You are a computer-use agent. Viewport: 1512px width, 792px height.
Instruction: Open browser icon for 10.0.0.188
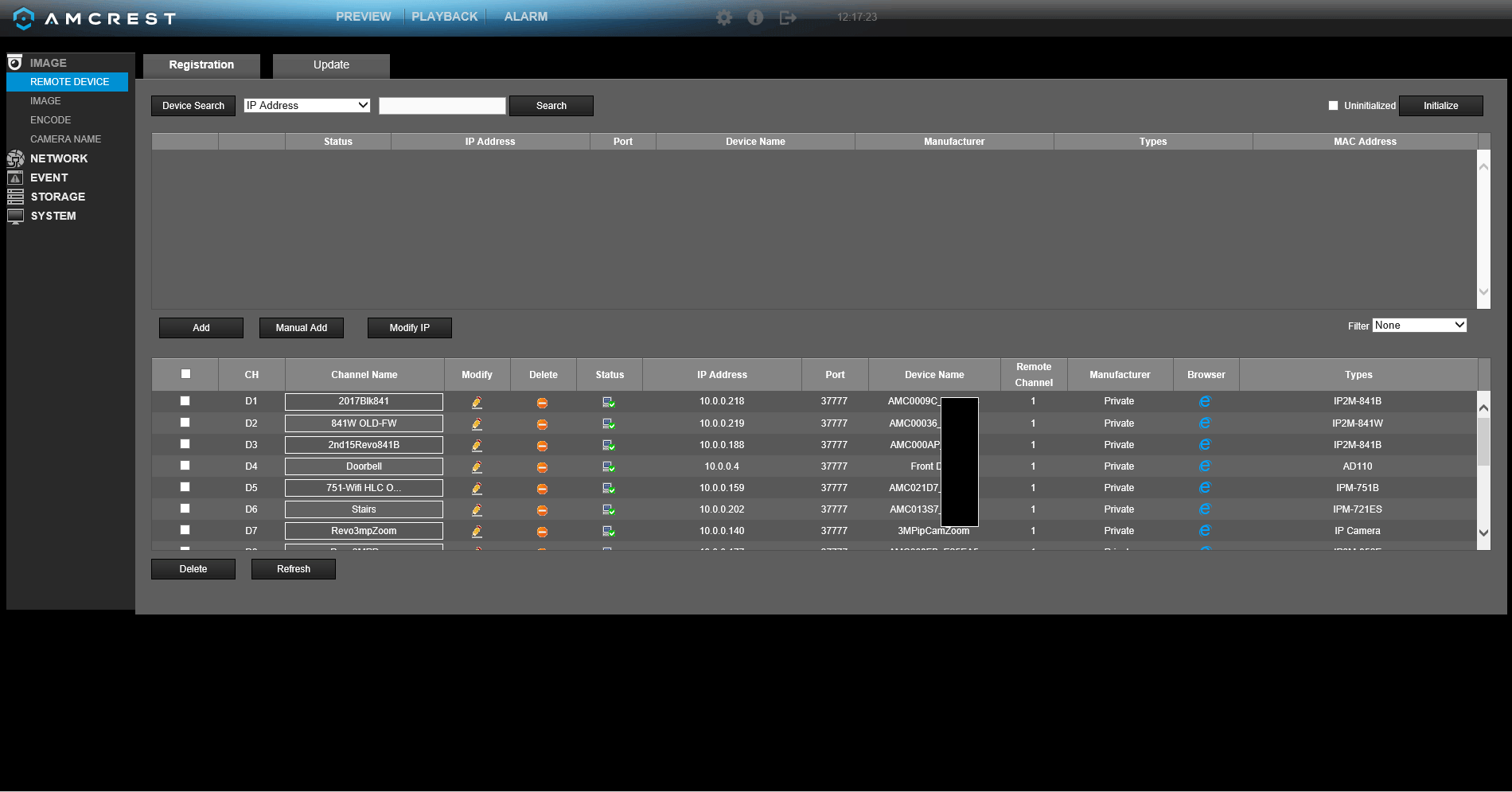coord(1205,444)
